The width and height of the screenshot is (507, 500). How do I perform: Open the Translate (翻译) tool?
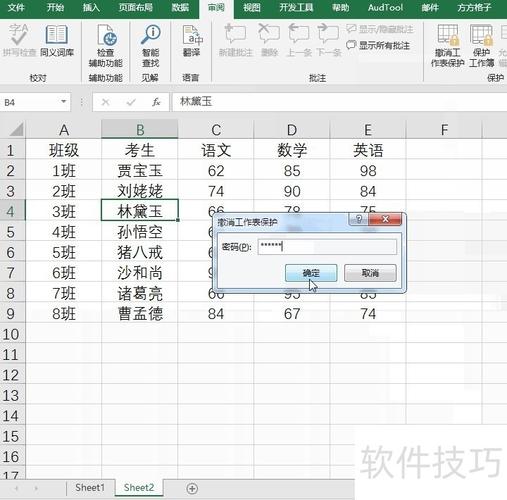click(192, 41)
